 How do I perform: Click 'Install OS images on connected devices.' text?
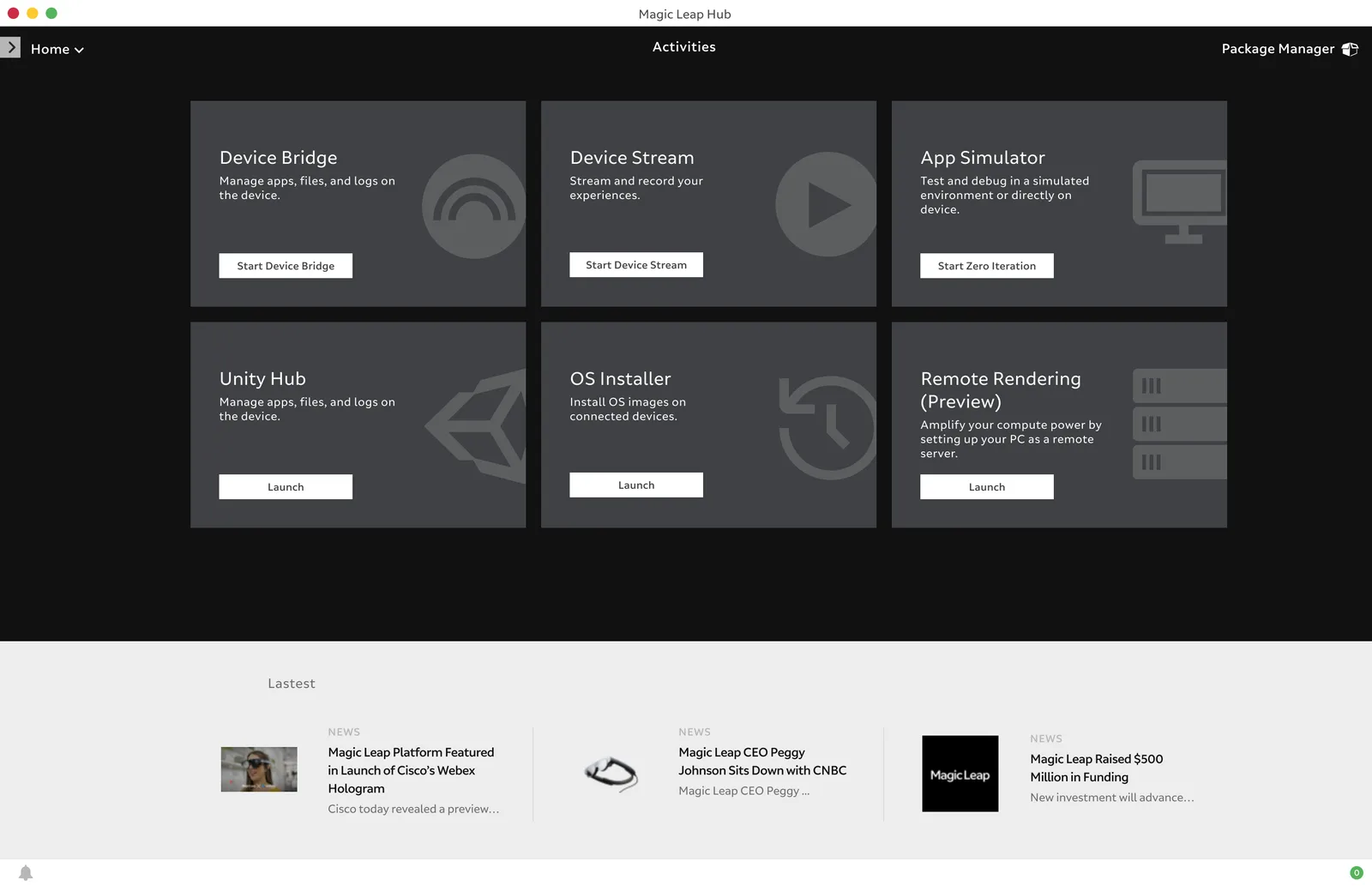tap(628, 409)
